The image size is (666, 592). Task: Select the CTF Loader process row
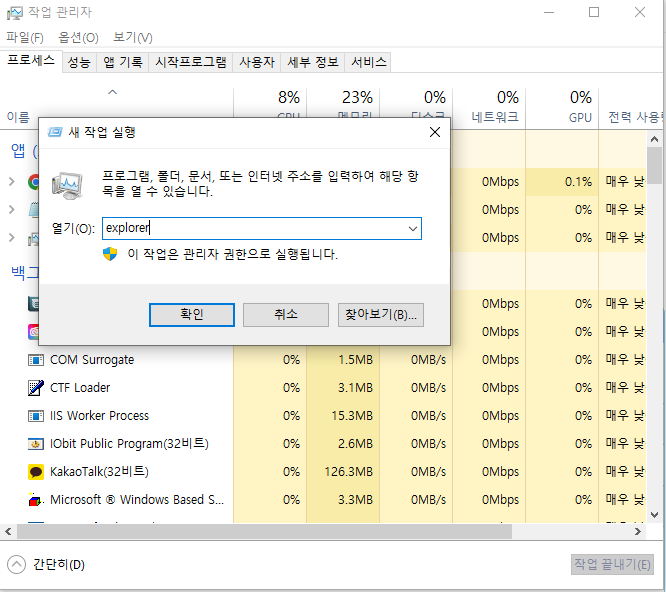click(x=323, y=388)
